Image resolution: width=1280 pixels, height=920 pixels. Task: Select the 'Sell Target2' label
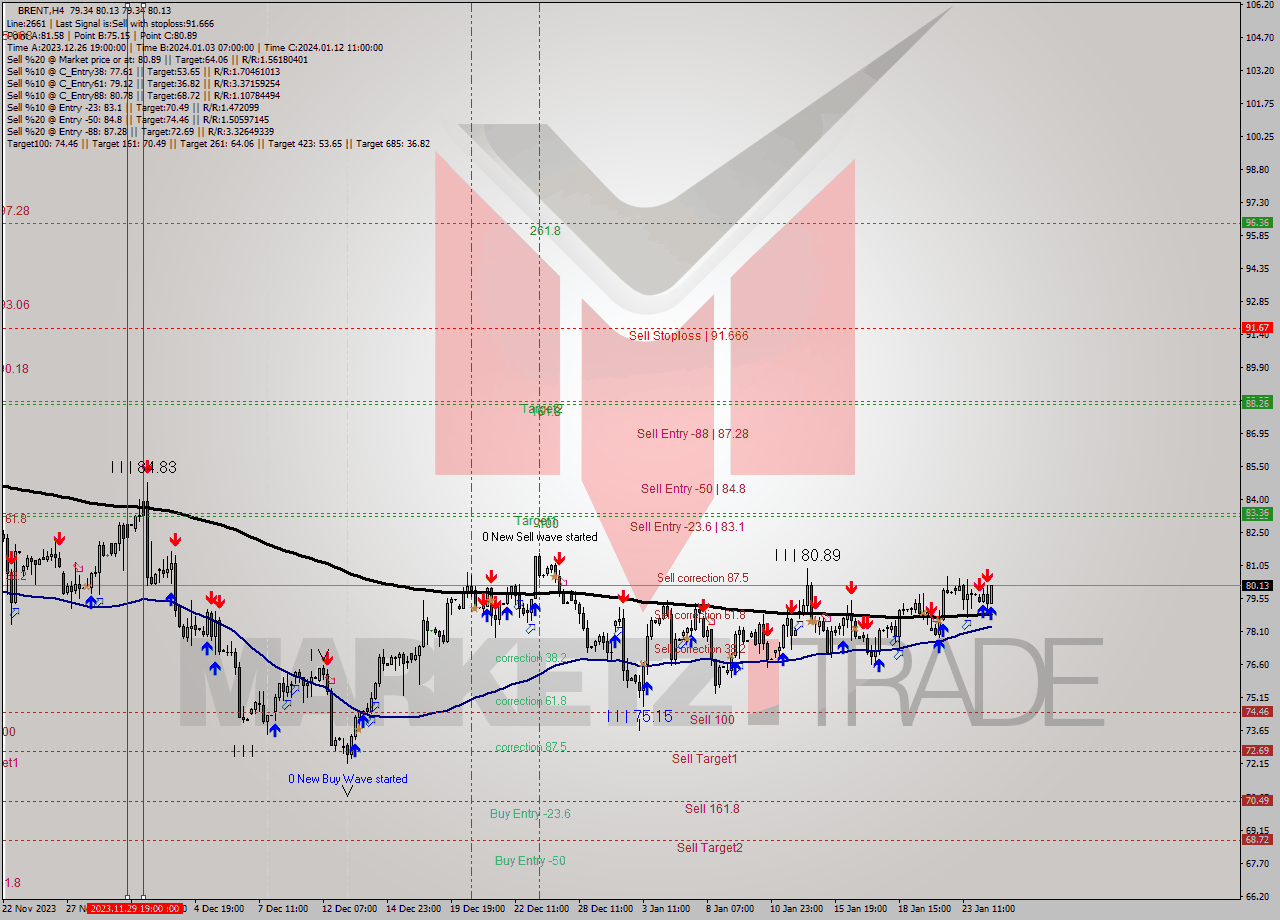[x=709, y=848]
